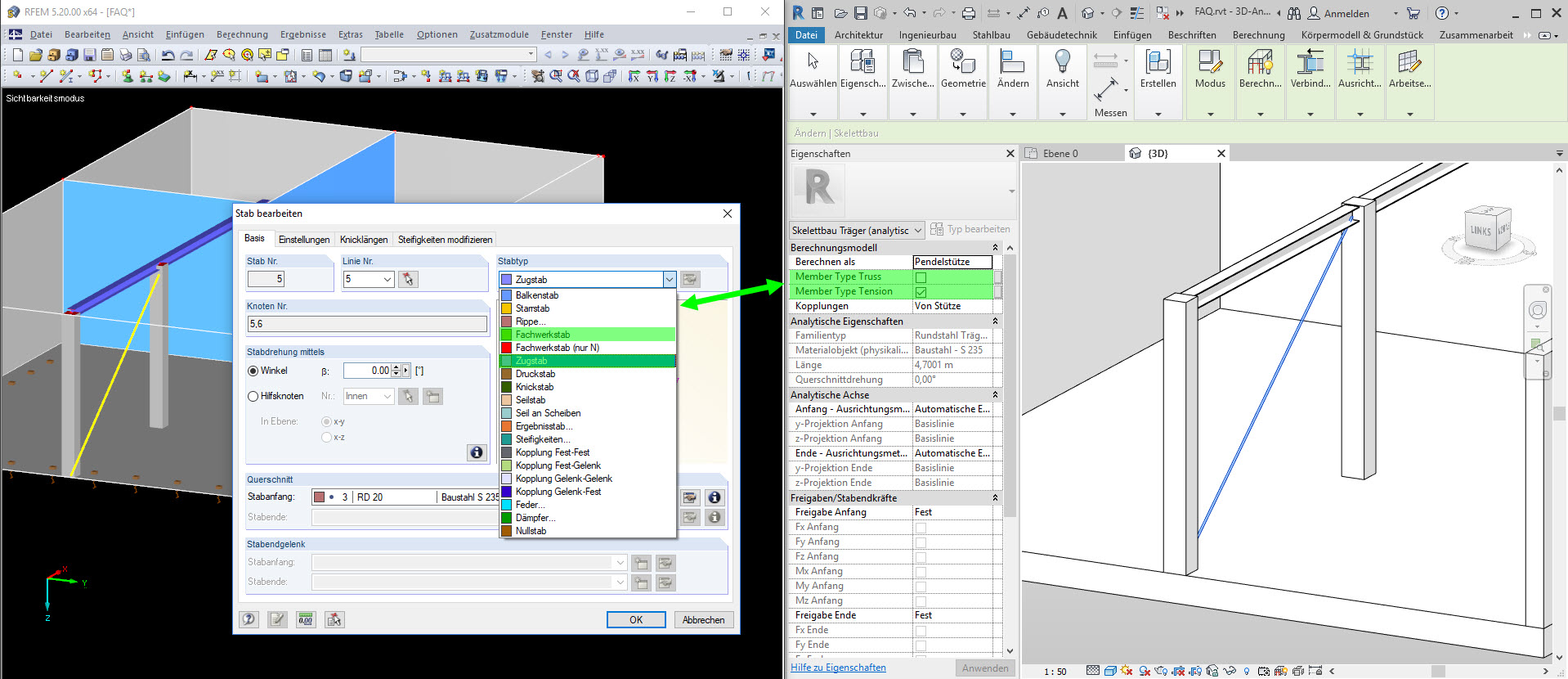Click the Anmelden sign-in button
The width and height of the screenshot is (1568, 679).
[x=1338, y=13]
